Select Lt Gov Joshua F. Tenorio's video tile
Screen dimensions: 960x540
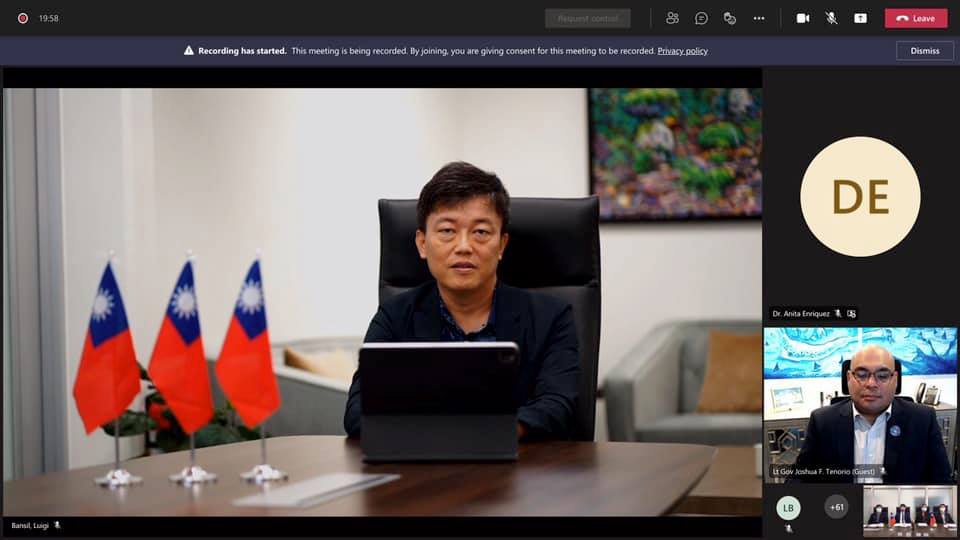pos(860,404)
